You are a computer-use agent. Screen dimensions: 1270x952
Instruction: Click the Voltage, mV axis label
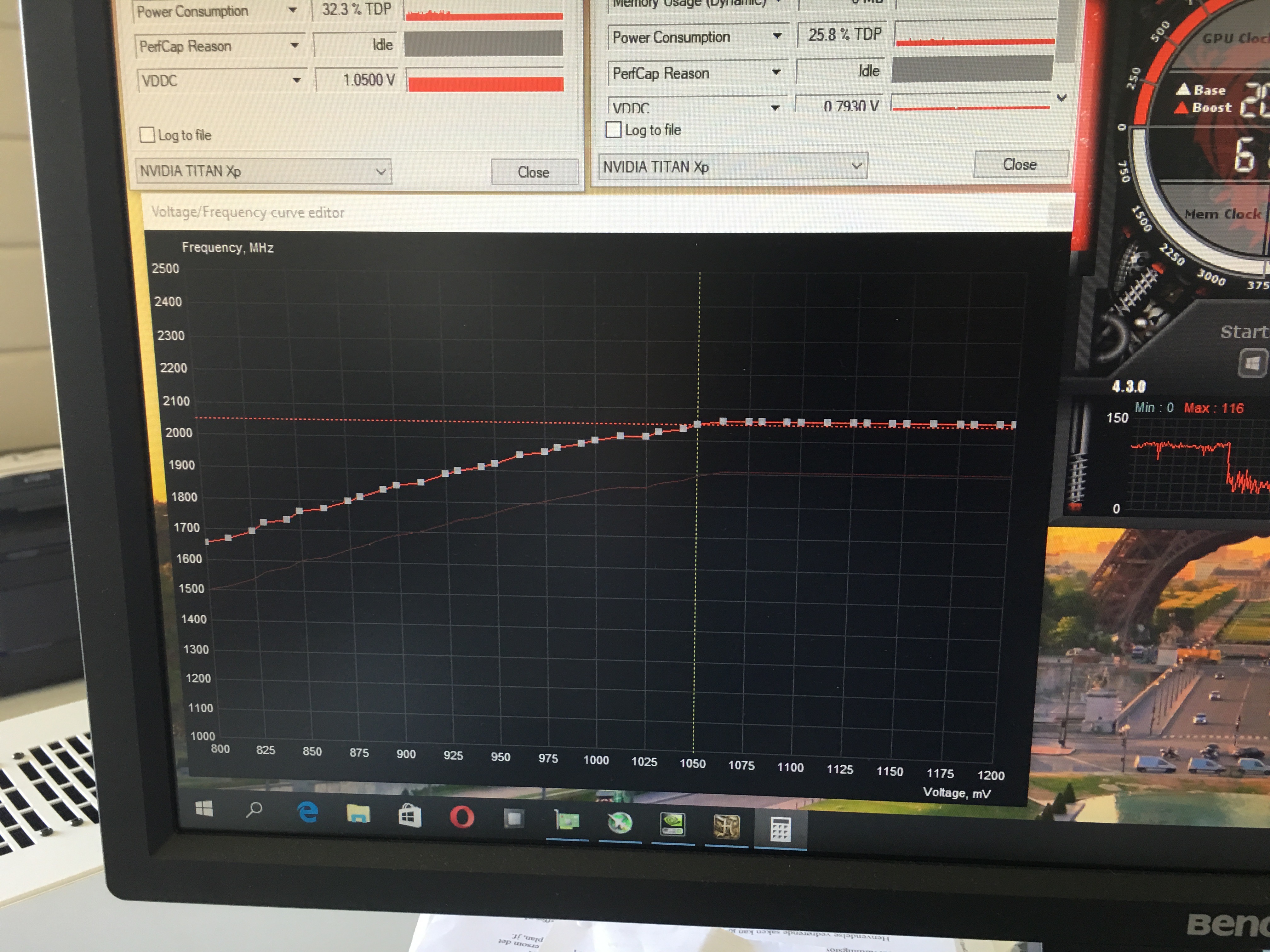click(x=957, y=792)
